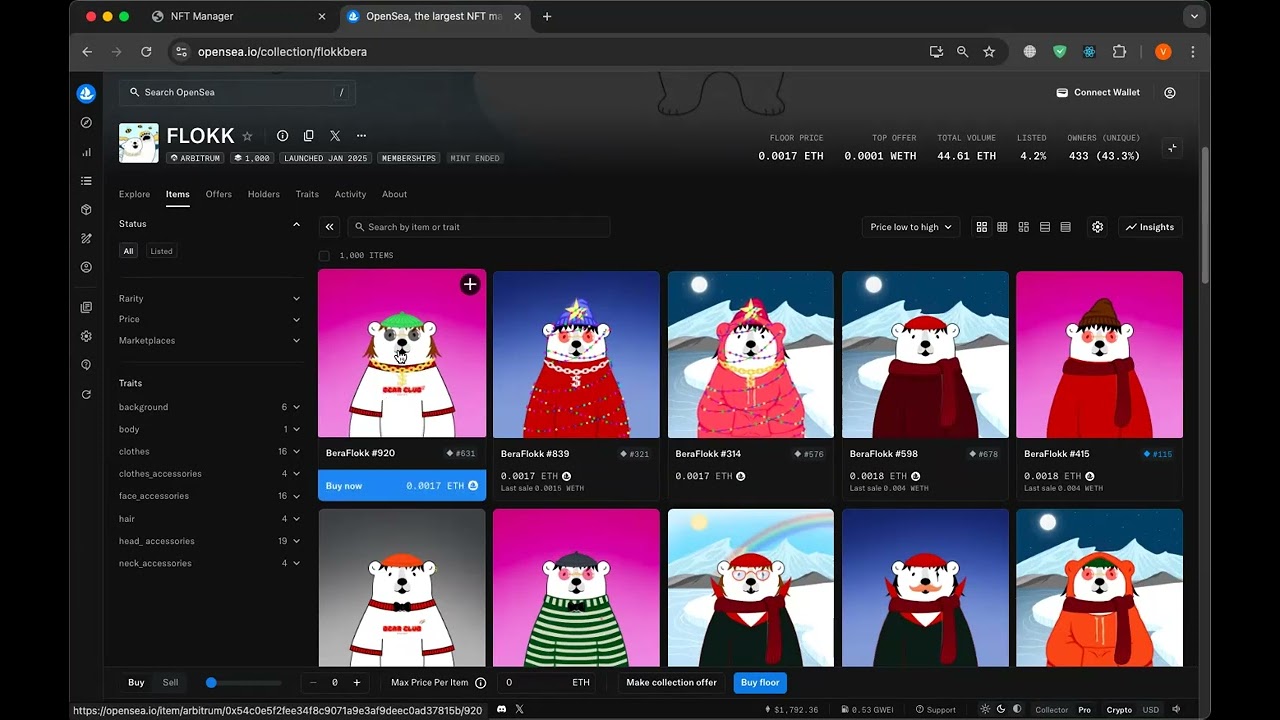Switch to compact table view icon
The width and height of the screenshot is (1280, 720).
click(1065, 227)
